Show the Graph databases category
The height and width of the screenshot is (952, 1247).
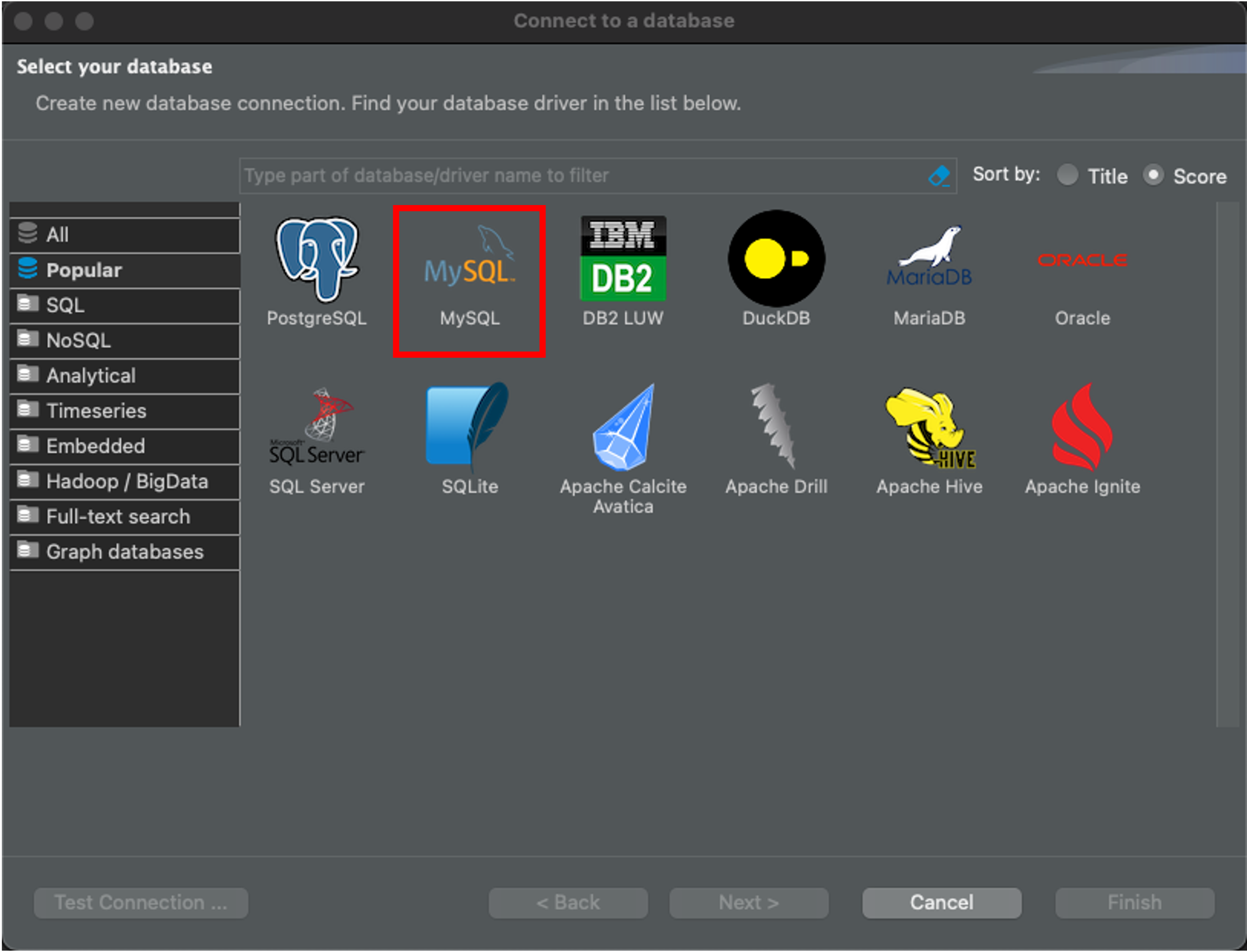124,551
